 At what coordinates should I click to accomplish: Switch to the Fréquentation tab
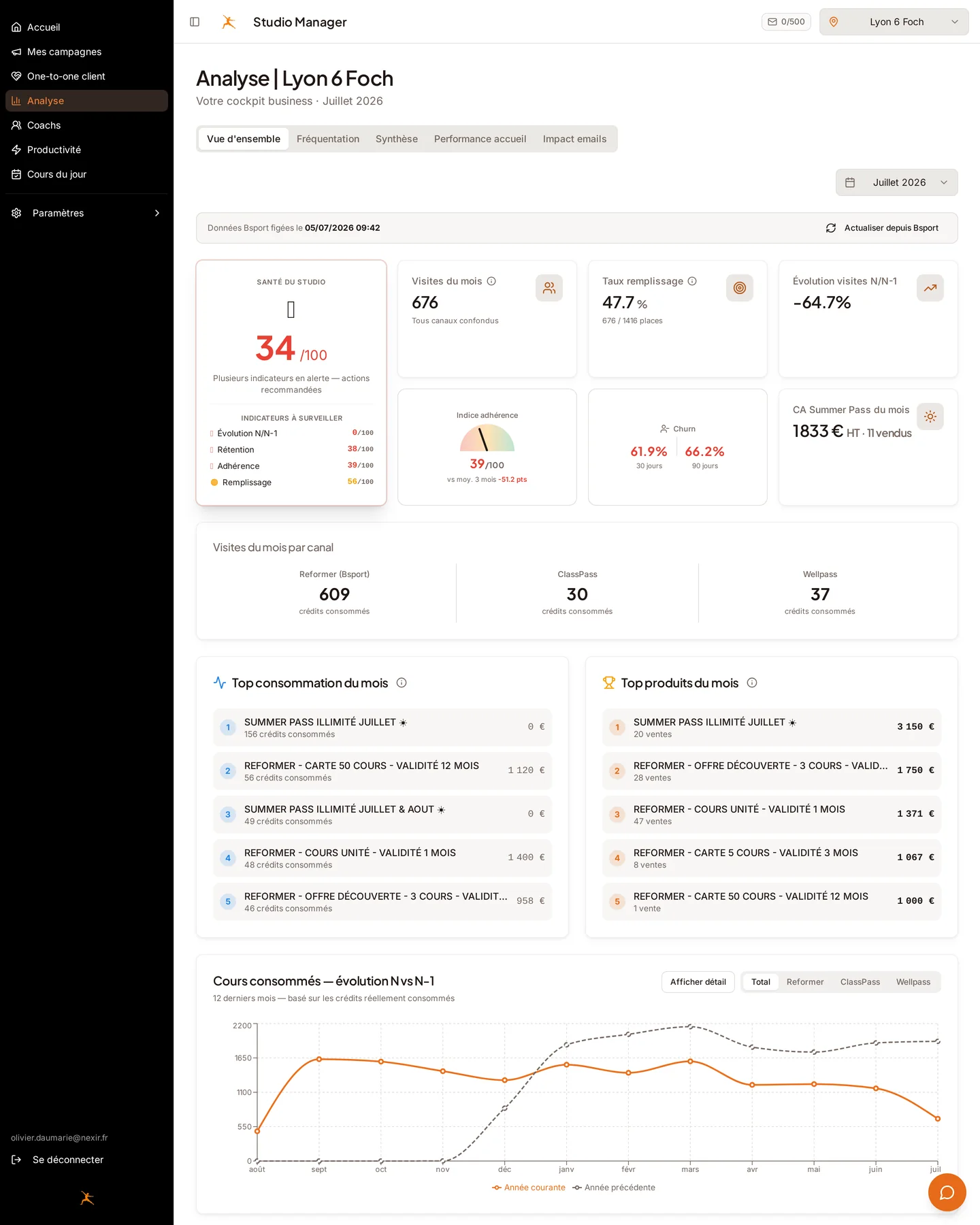click(x=328, y=139)
